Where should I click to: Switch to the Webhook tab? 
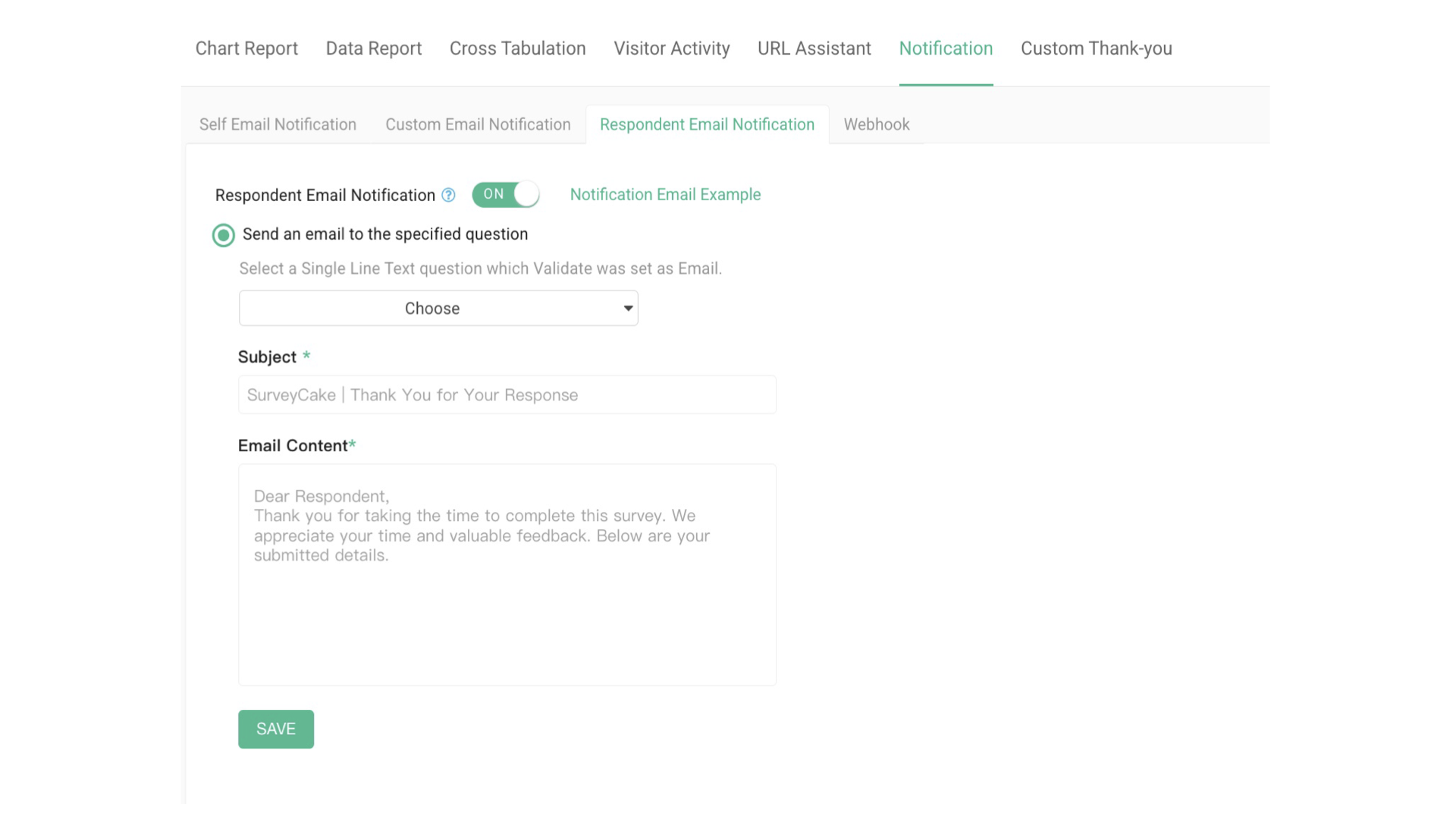pos(877,124)
